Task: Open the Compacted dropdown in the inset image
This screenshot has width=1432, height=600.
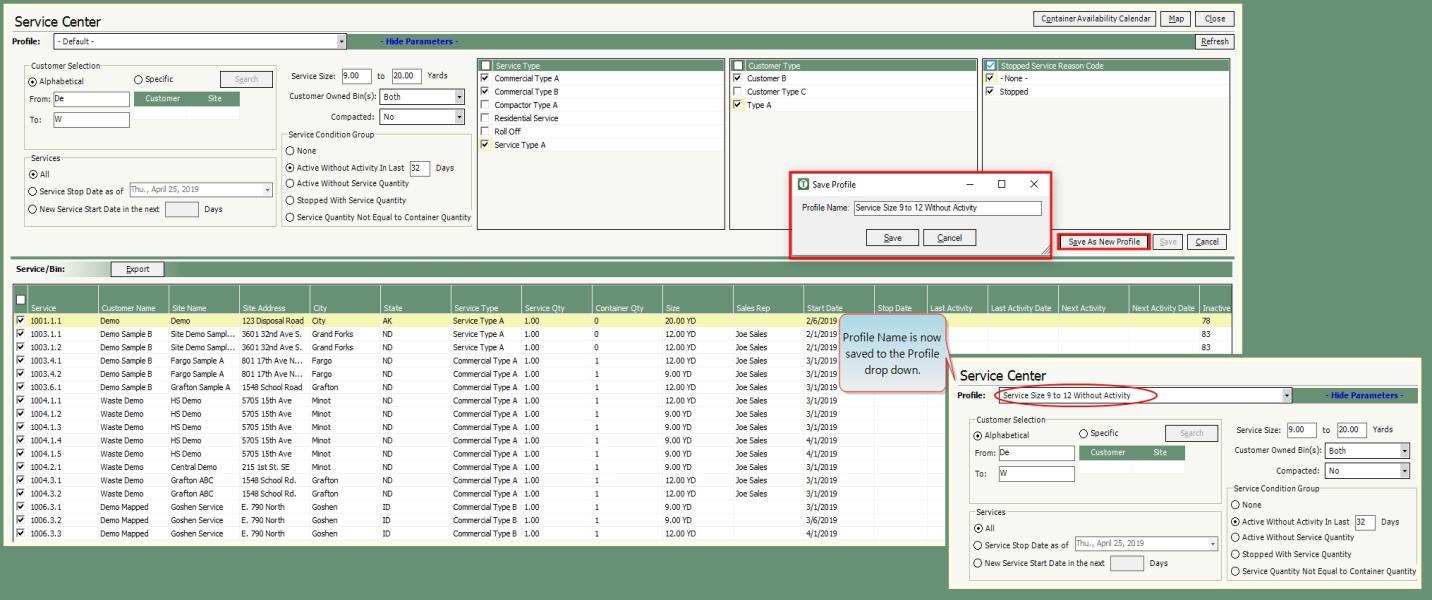Action: click(x=1405, y=471)
